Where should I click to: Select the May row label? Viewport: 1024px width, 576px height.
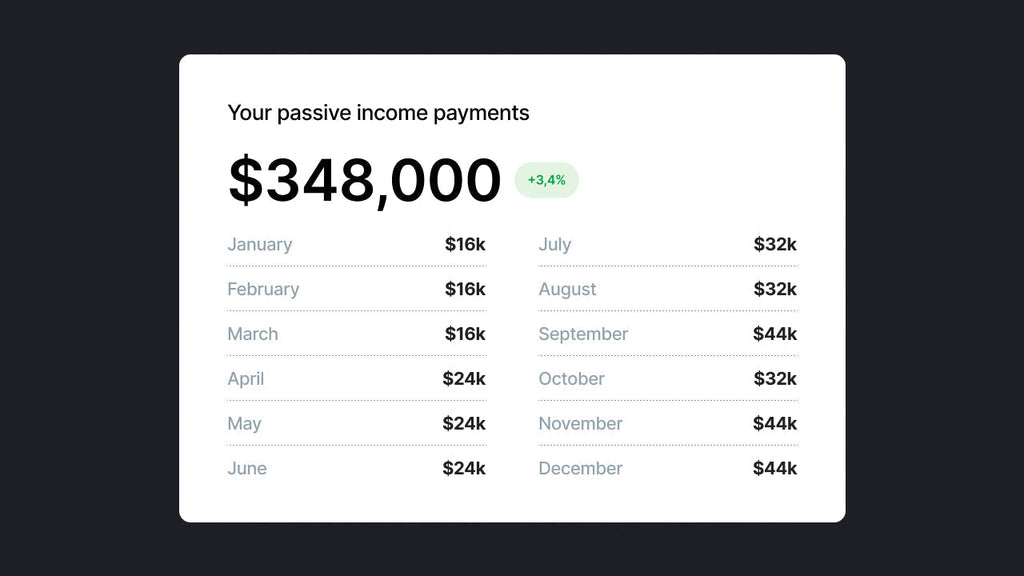[x=244, y=424]
